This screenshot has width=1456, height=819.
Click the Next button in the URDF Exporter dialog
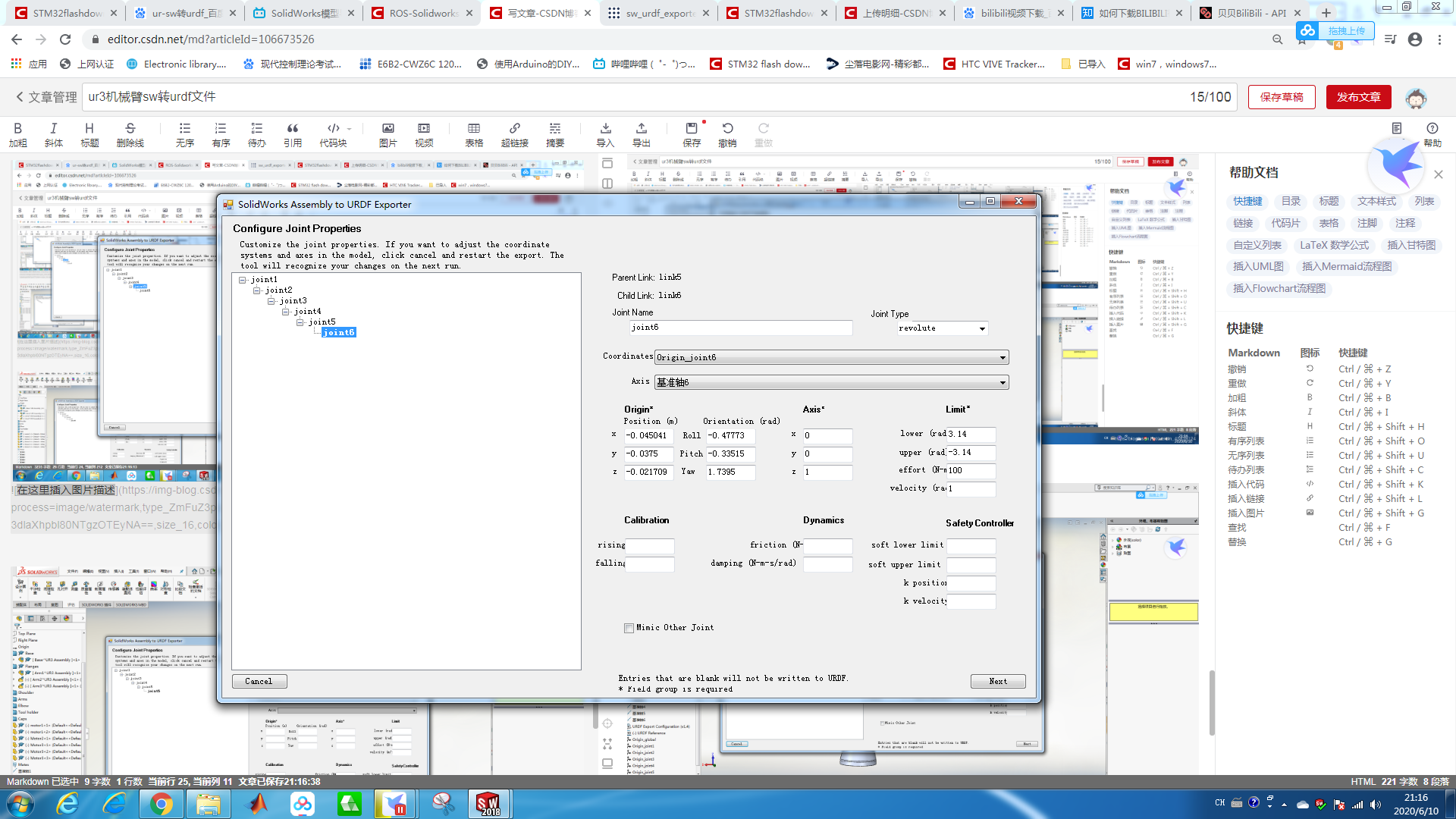point(998,681)
